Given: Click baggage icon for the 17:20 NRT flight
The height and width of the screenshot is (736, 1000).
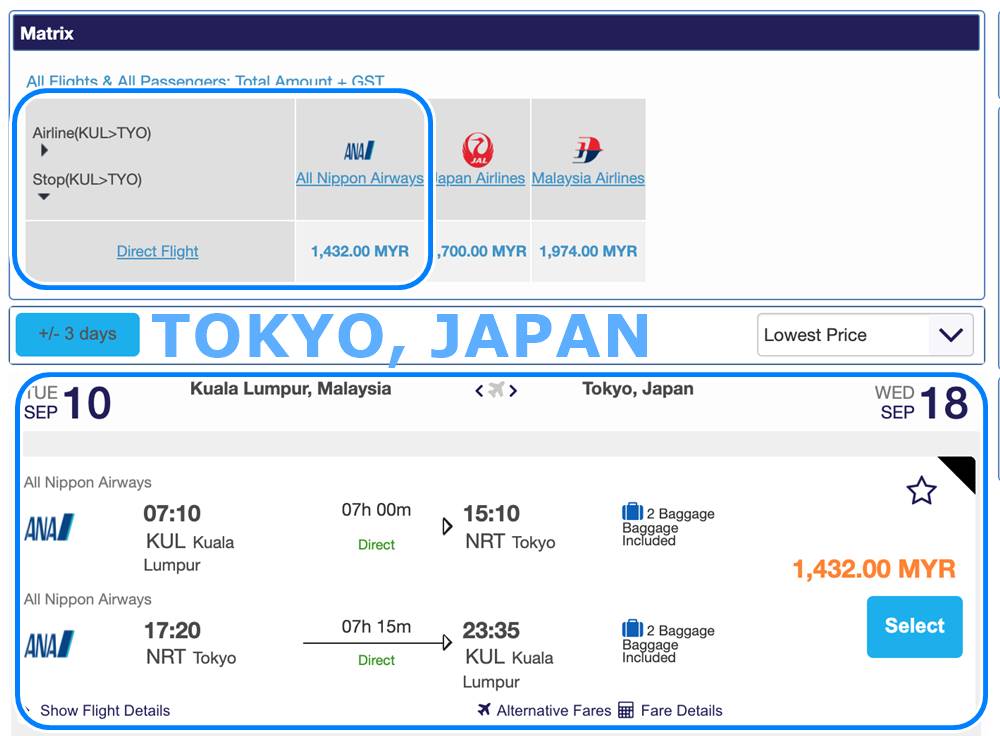Looking at the screenshot, I should click(632, 628).
